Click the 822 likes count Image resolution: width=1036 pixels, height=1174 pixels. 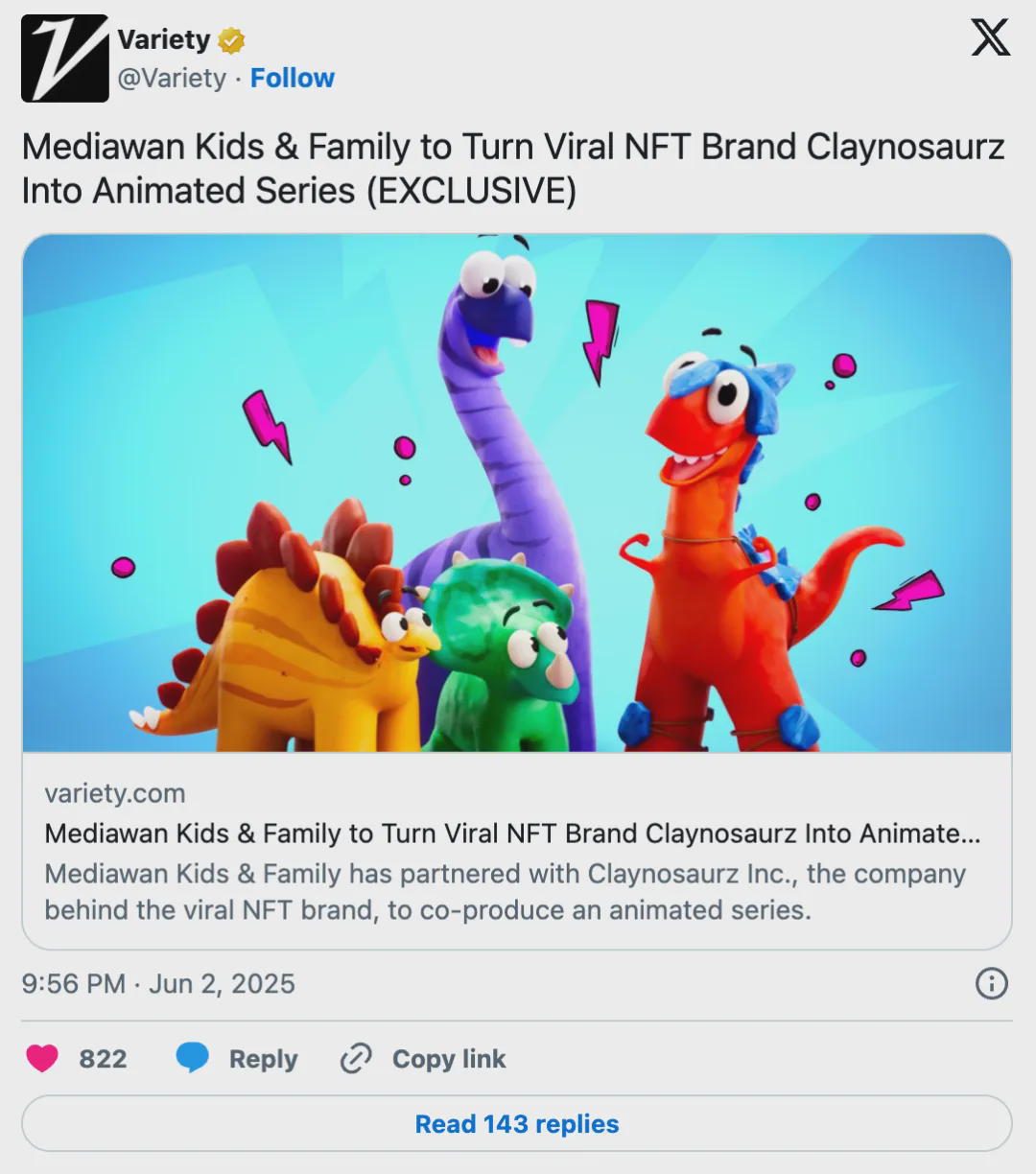(x=103, y=1059)
